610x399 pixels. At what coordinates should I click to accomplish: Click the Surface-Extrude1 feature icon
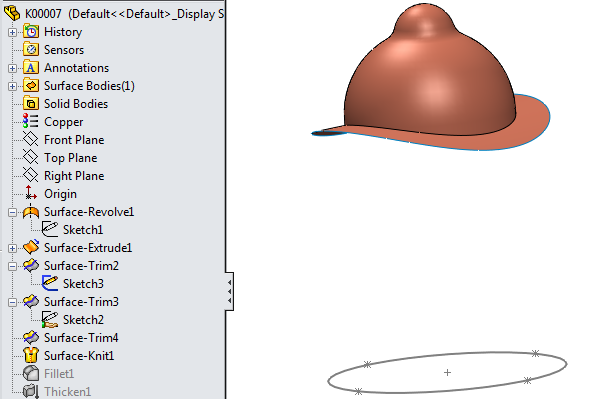click(31, 247)
